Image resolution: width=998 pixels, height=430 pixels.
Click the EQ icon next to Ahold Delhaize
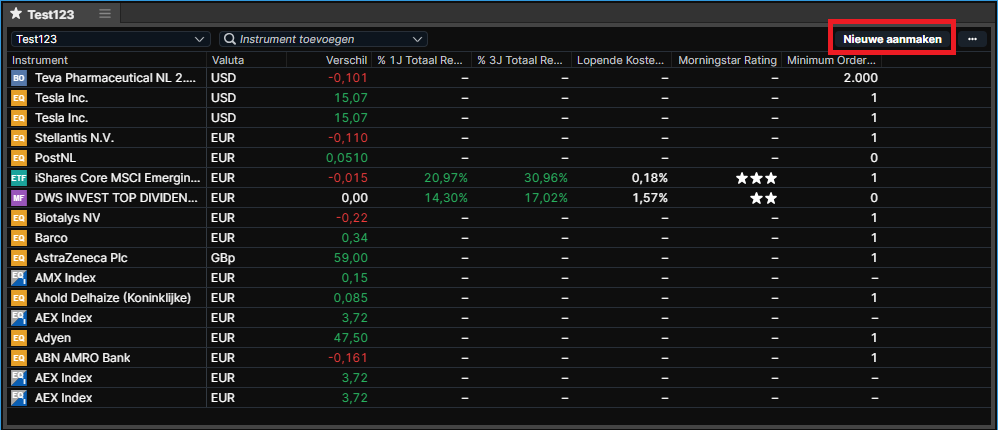[x=19, y=298]
